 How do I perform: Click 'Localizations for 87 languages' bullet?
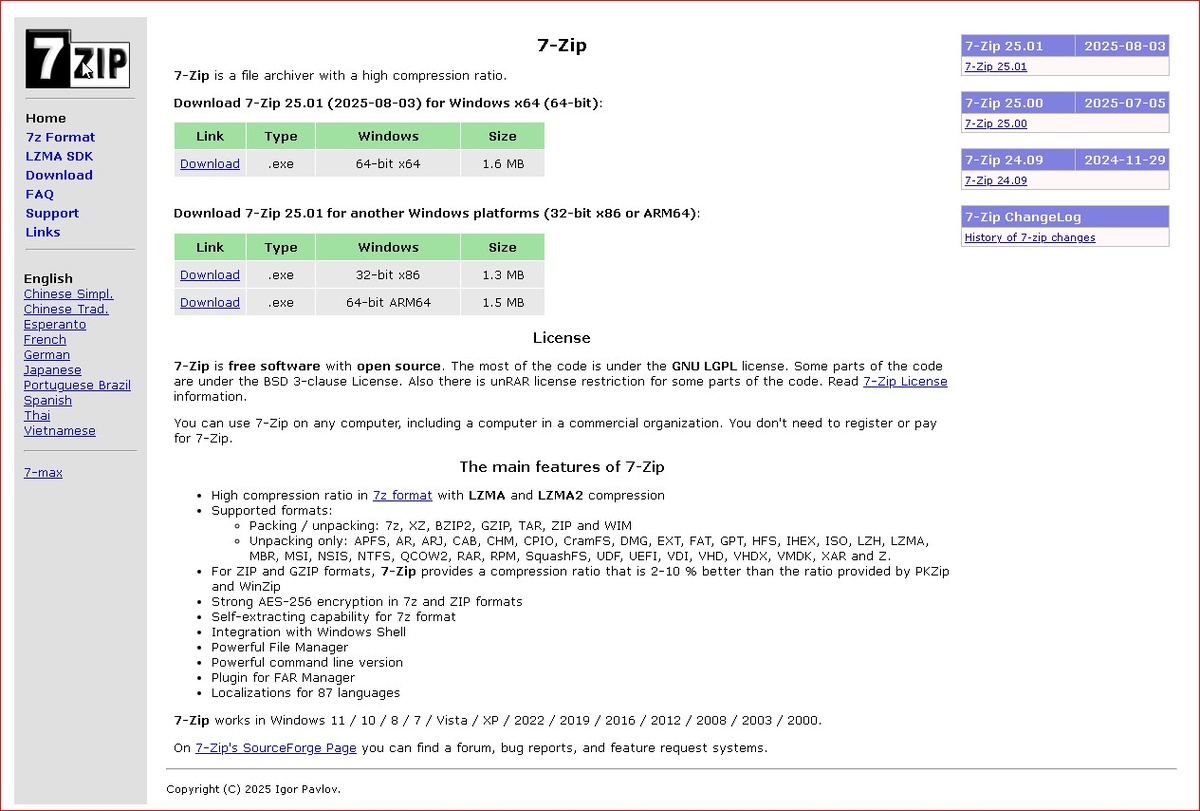coord(305,693)
